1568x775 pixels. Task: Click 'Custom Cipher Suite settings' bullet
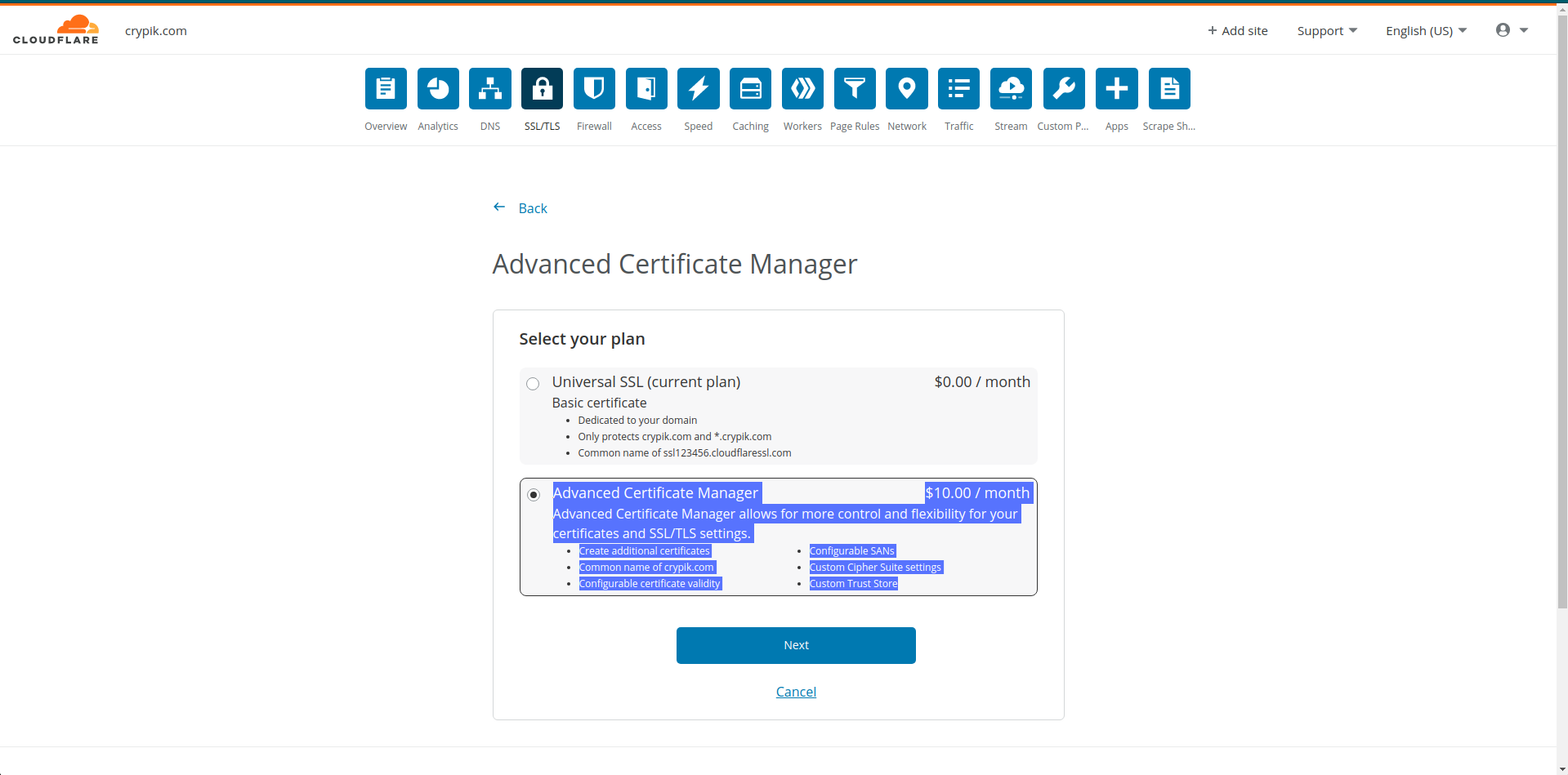coord(875,568)
